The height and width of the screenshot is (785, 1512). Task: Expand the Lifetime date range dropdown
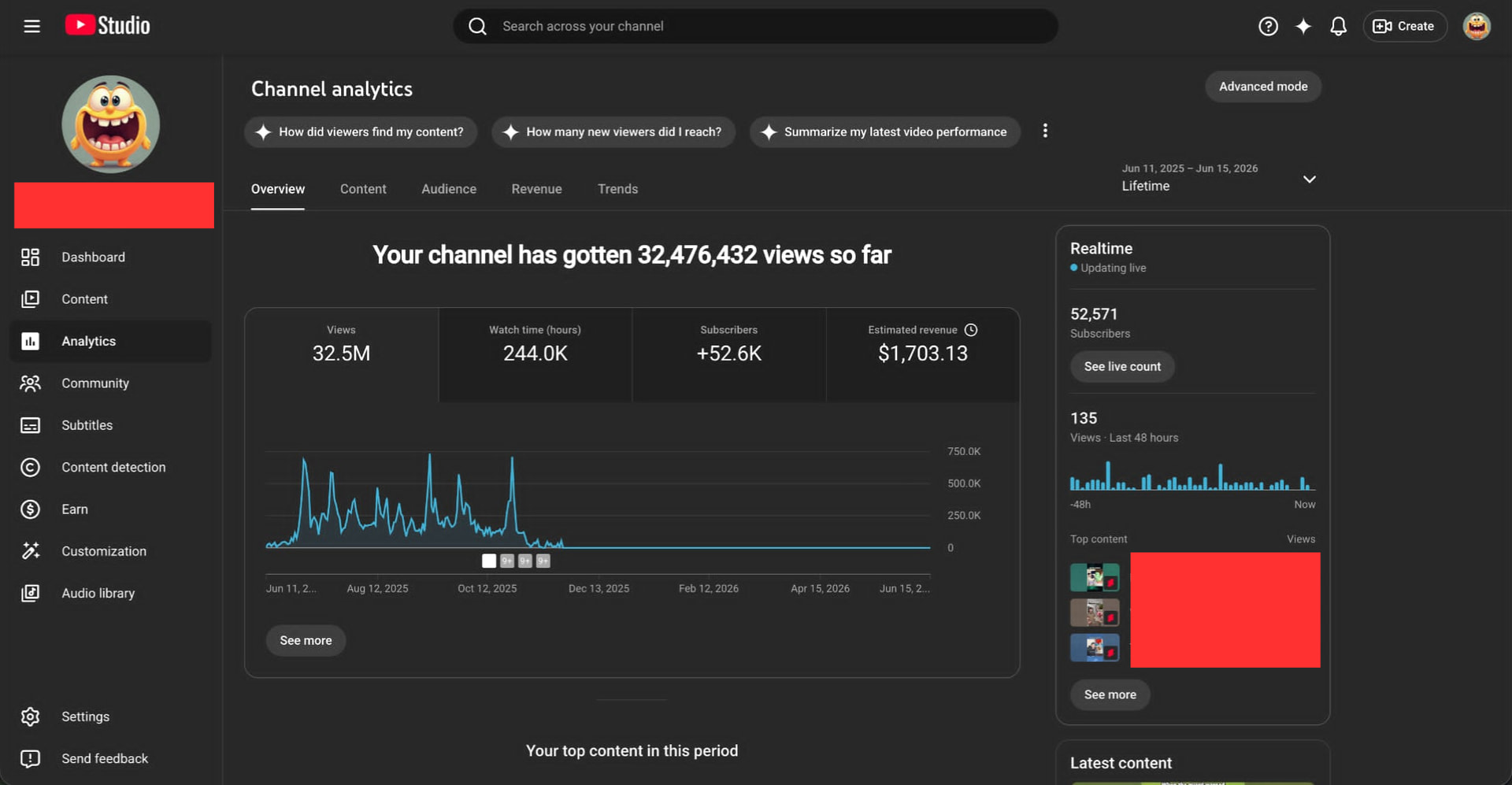pyautogui.click(x=1309, y=180)
